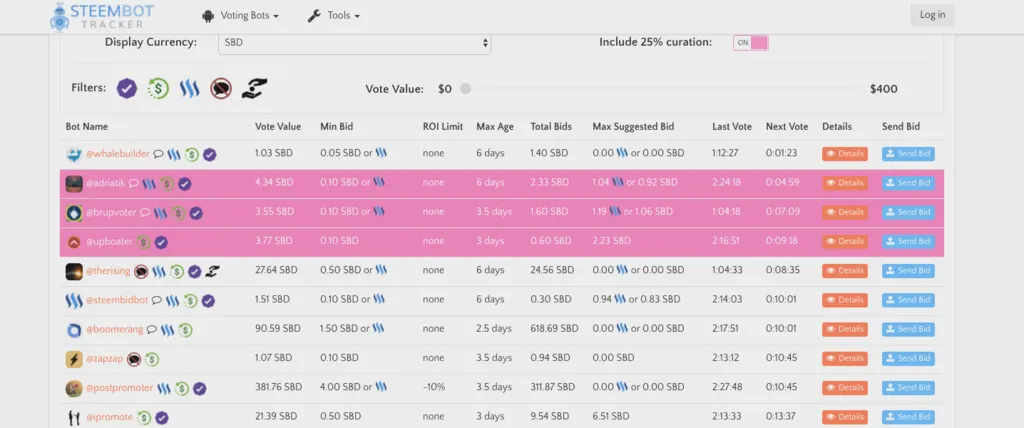This screenshot has height=428, width=1024.
Task: View Details for @boomerang
Action: click(844, 329)
